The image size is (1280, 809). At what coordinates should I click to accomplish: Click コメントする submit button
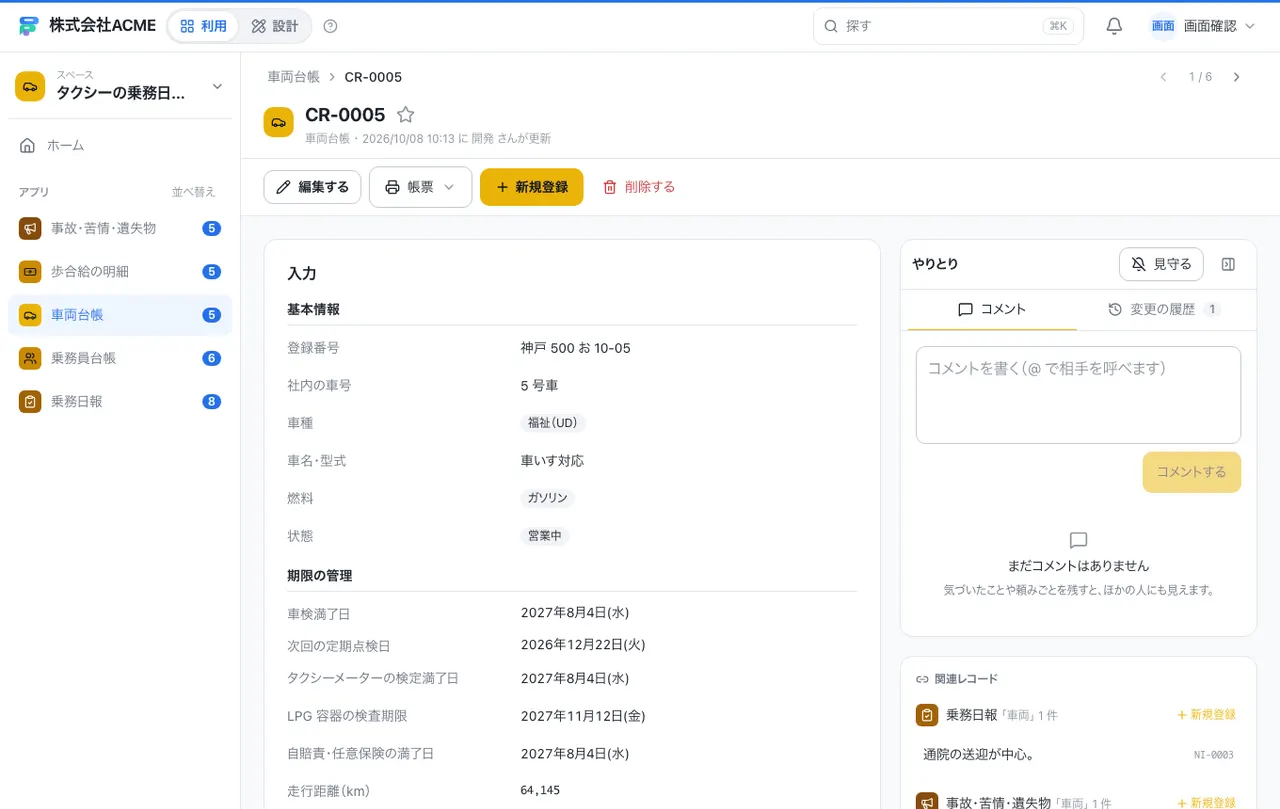1191,472
